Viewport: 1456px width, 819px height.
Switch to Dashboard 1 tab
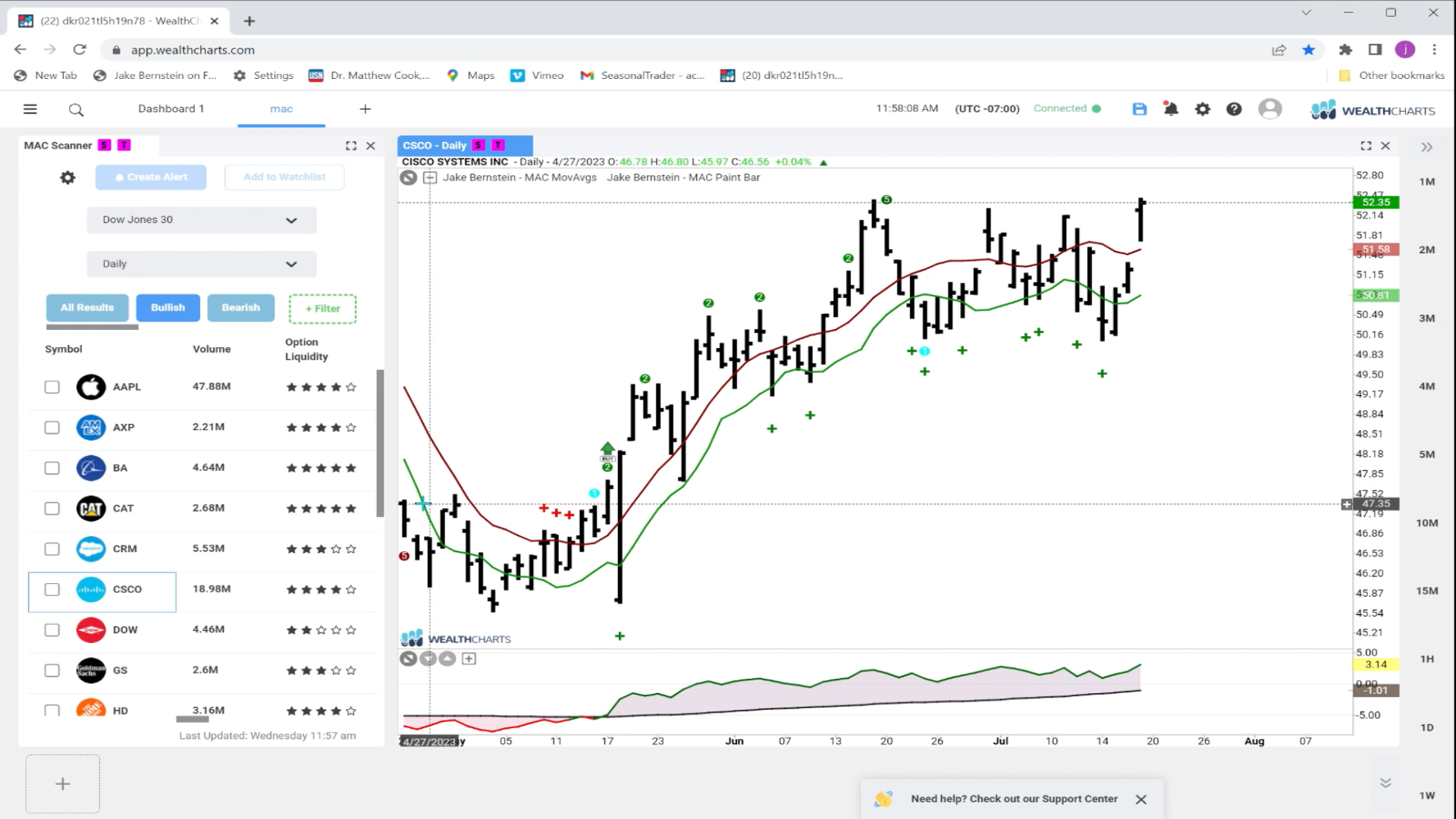coord(171,108)
